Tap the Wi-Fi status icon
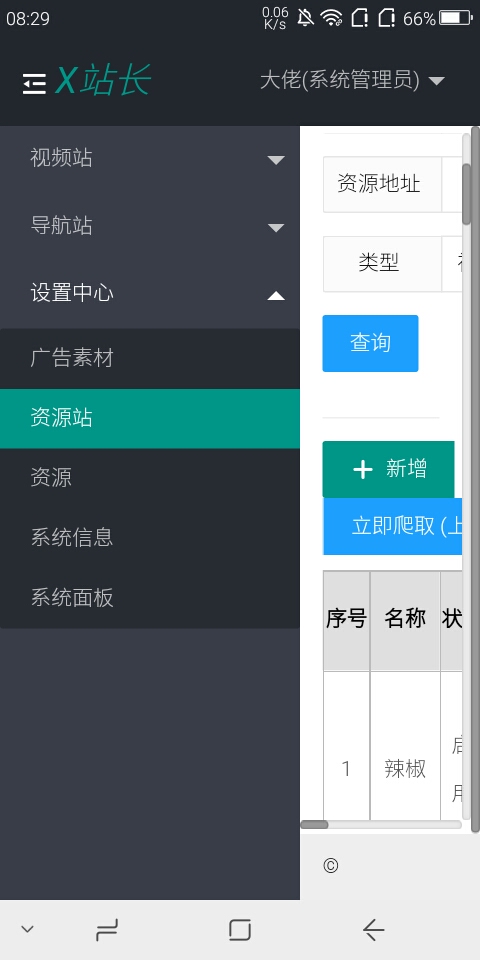Screen dimensions: 480x960 (x=331, y=18)
